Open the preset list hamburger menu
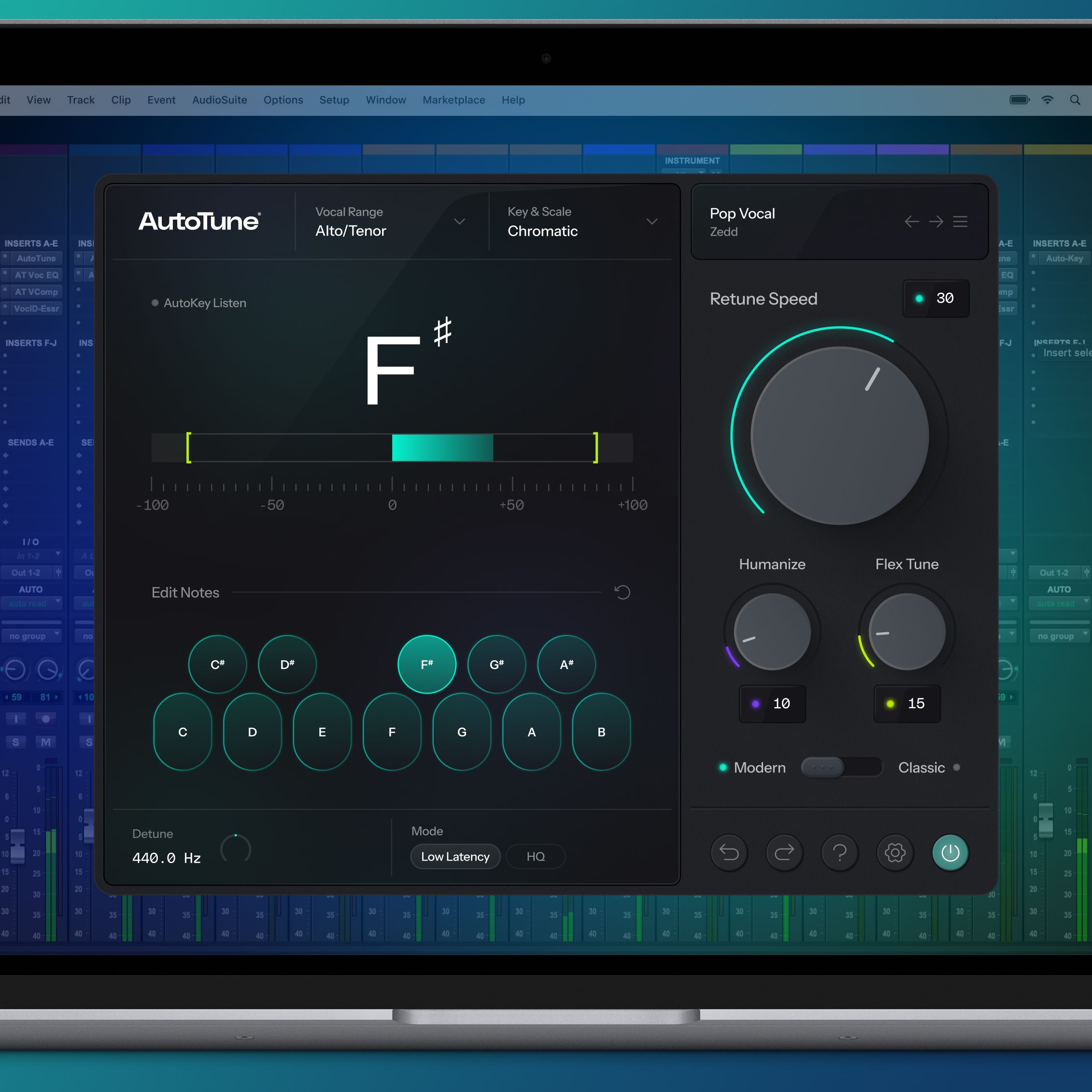 coord(960,222)
